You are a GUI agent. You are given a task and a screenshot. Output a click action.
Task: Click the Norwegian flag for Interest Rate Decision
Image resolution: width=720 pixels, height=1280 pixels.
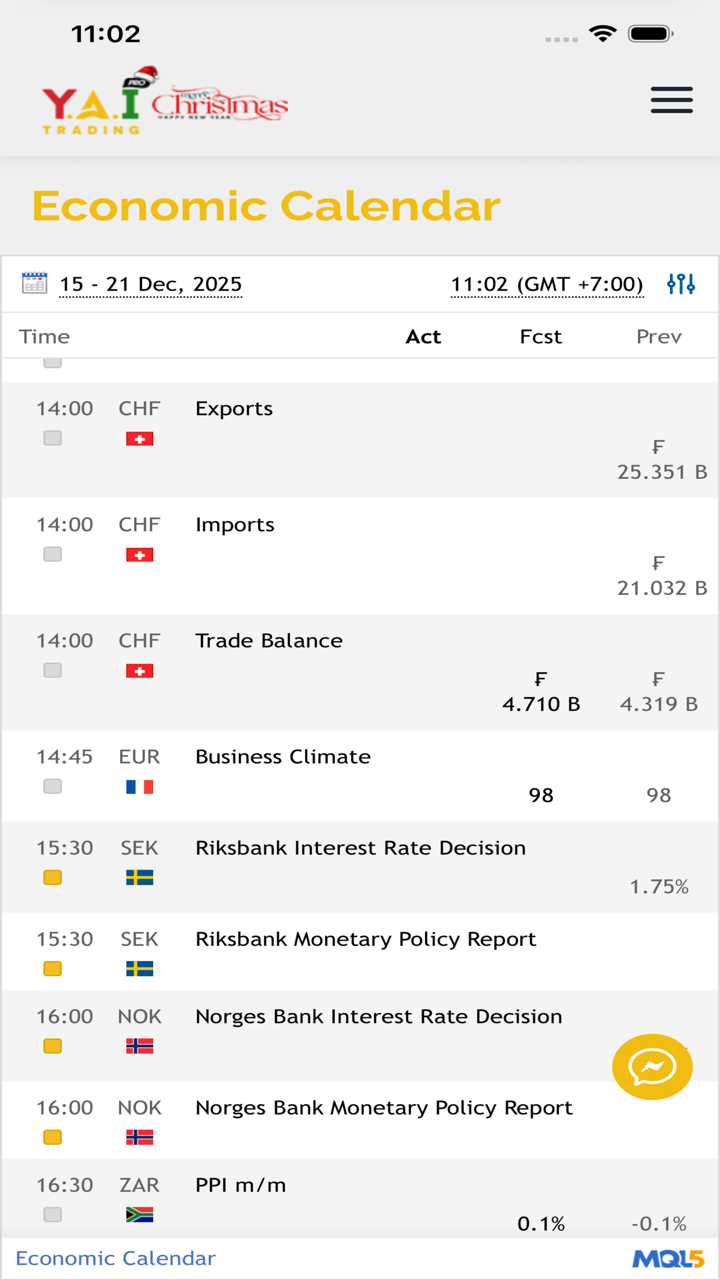(x=139, y=1046)
